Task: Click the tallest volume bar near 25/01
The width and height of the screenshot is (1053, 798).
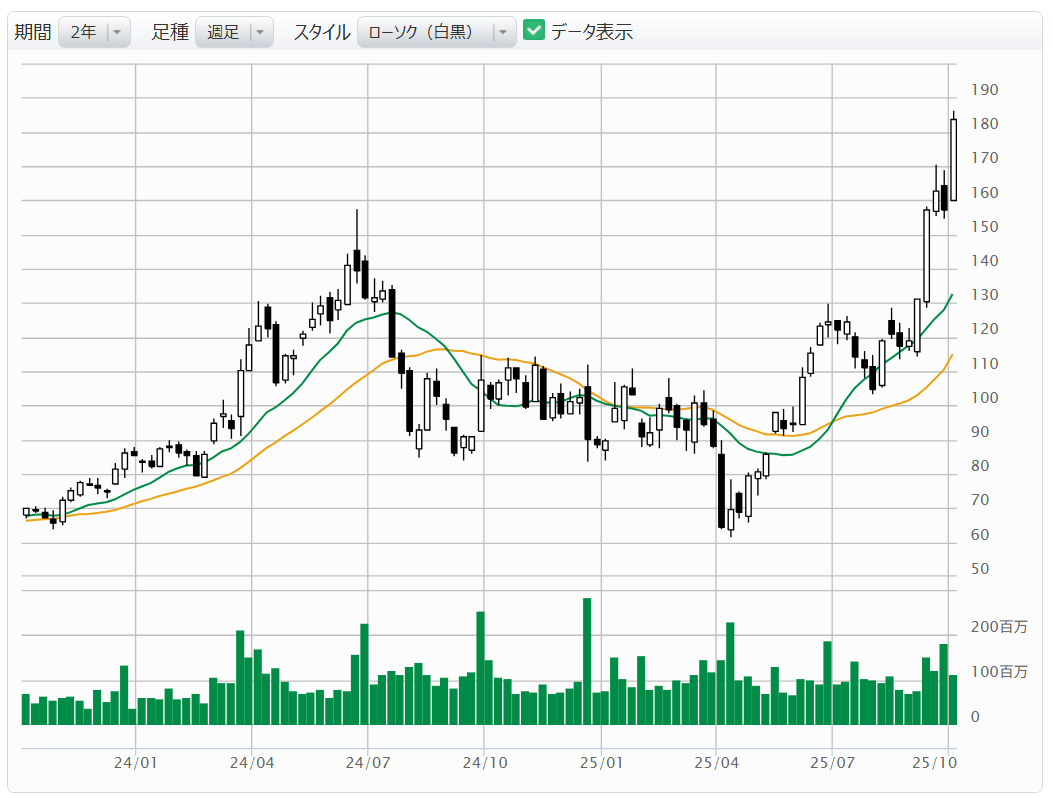Action: point(587,660)
